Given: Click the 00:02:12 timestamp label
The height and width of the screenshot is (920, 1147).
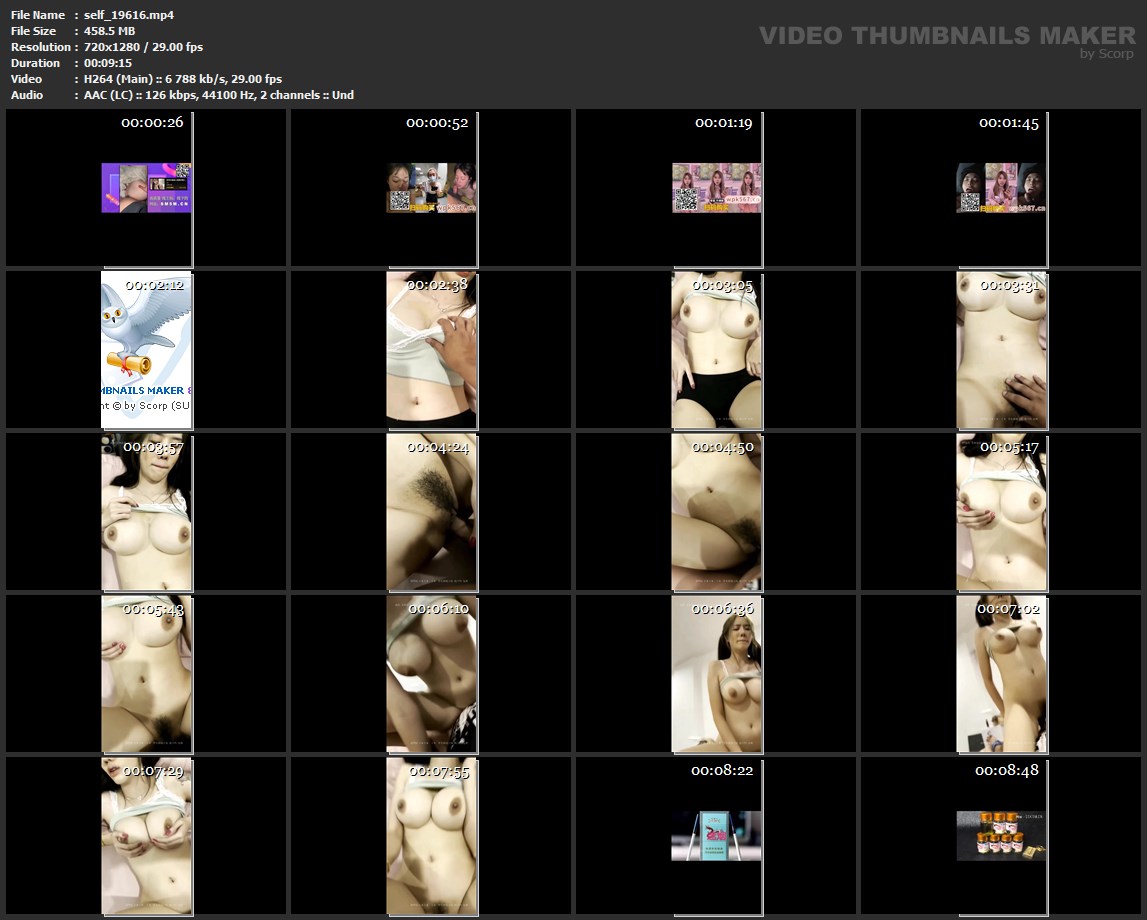Looking at the screenshot, I should coord(154,285).
